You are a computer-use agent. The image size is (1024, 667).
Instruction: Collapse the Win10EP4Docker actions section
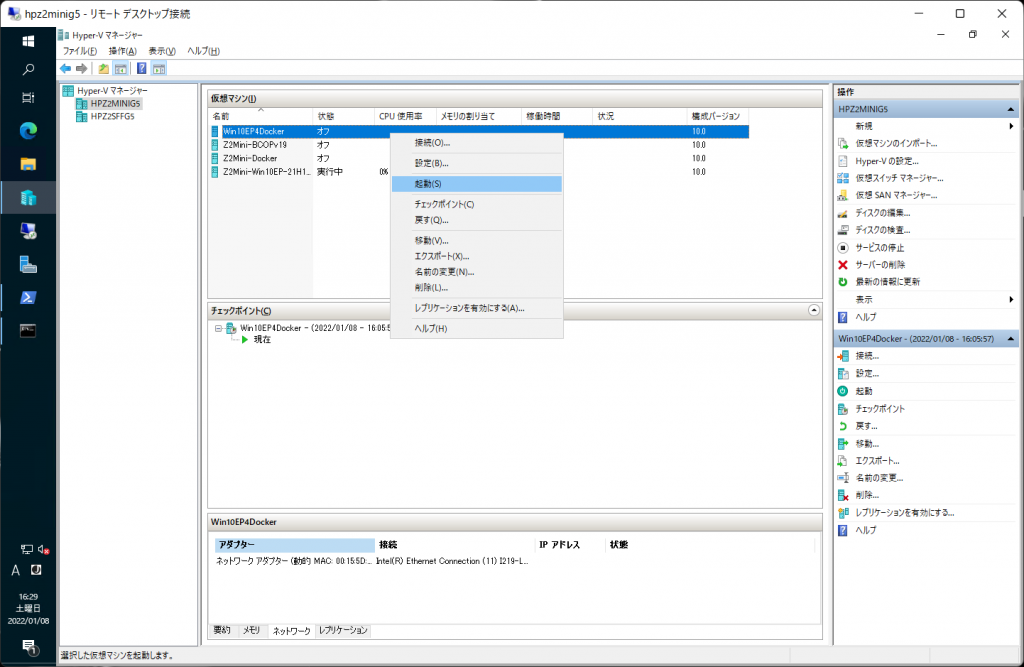click(x=1010, y=338)
